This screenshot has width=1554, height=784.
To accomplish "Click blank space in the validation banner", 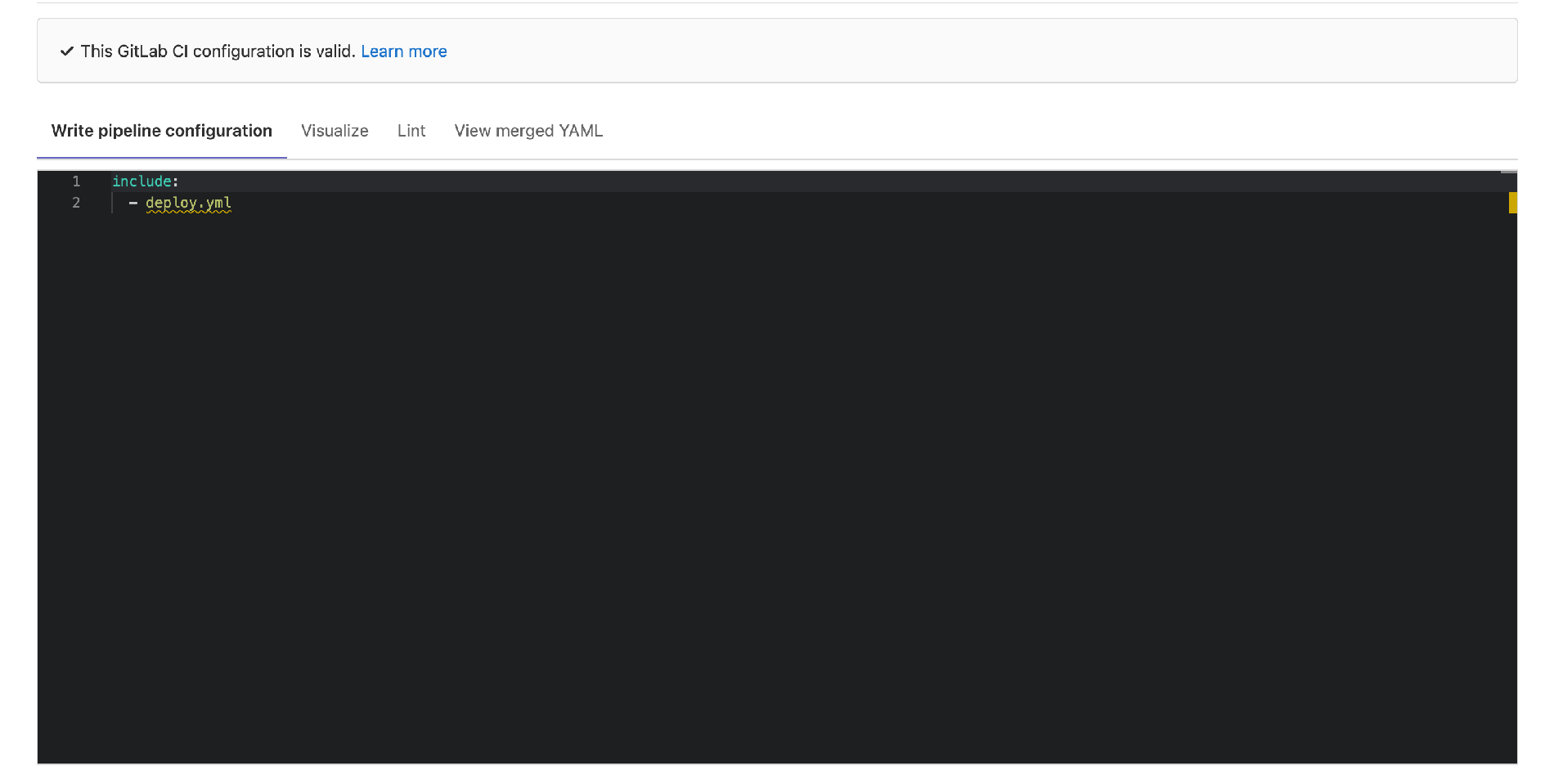I will (x=981, y=52).
